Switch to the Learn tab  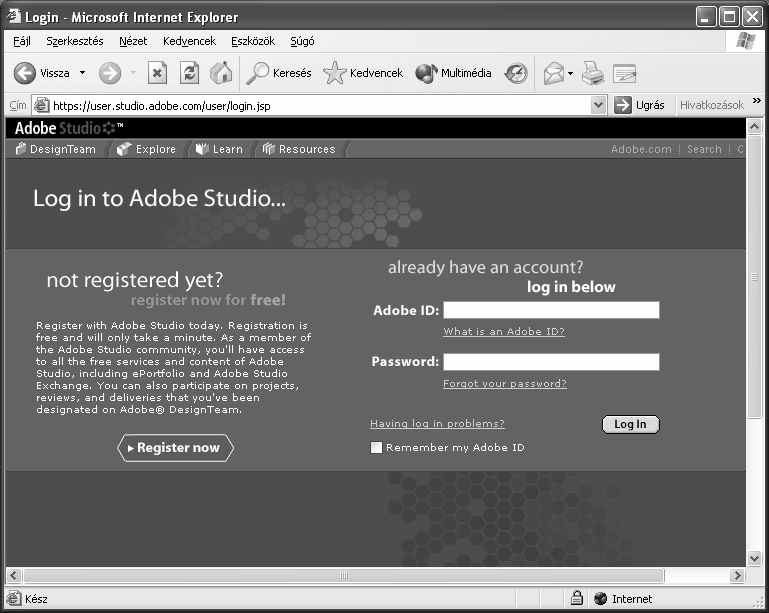point(219,149)
